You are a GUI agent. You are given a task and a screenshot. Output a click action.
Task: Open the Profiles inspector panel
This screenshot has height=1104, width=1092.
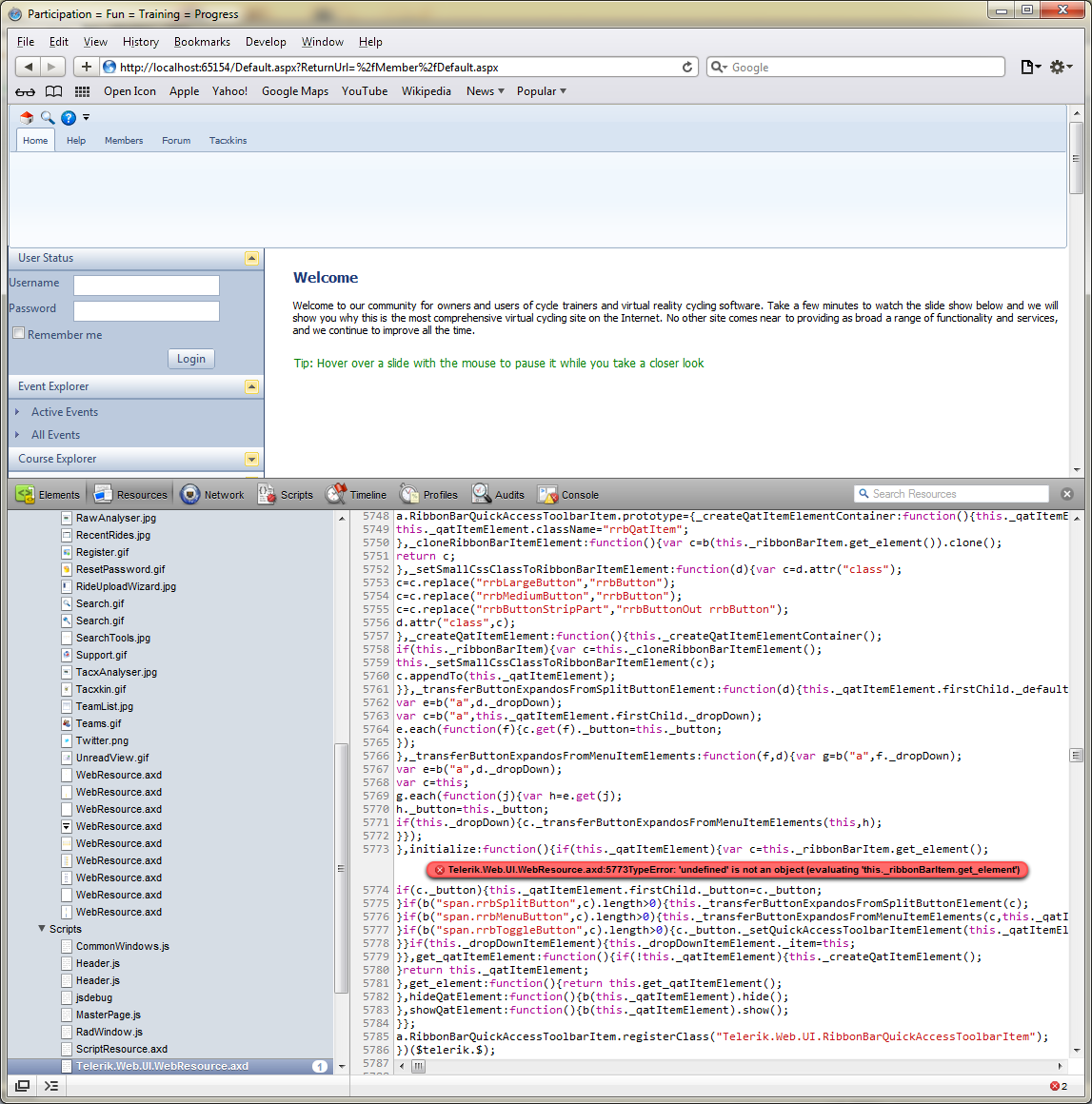point(428,495)
